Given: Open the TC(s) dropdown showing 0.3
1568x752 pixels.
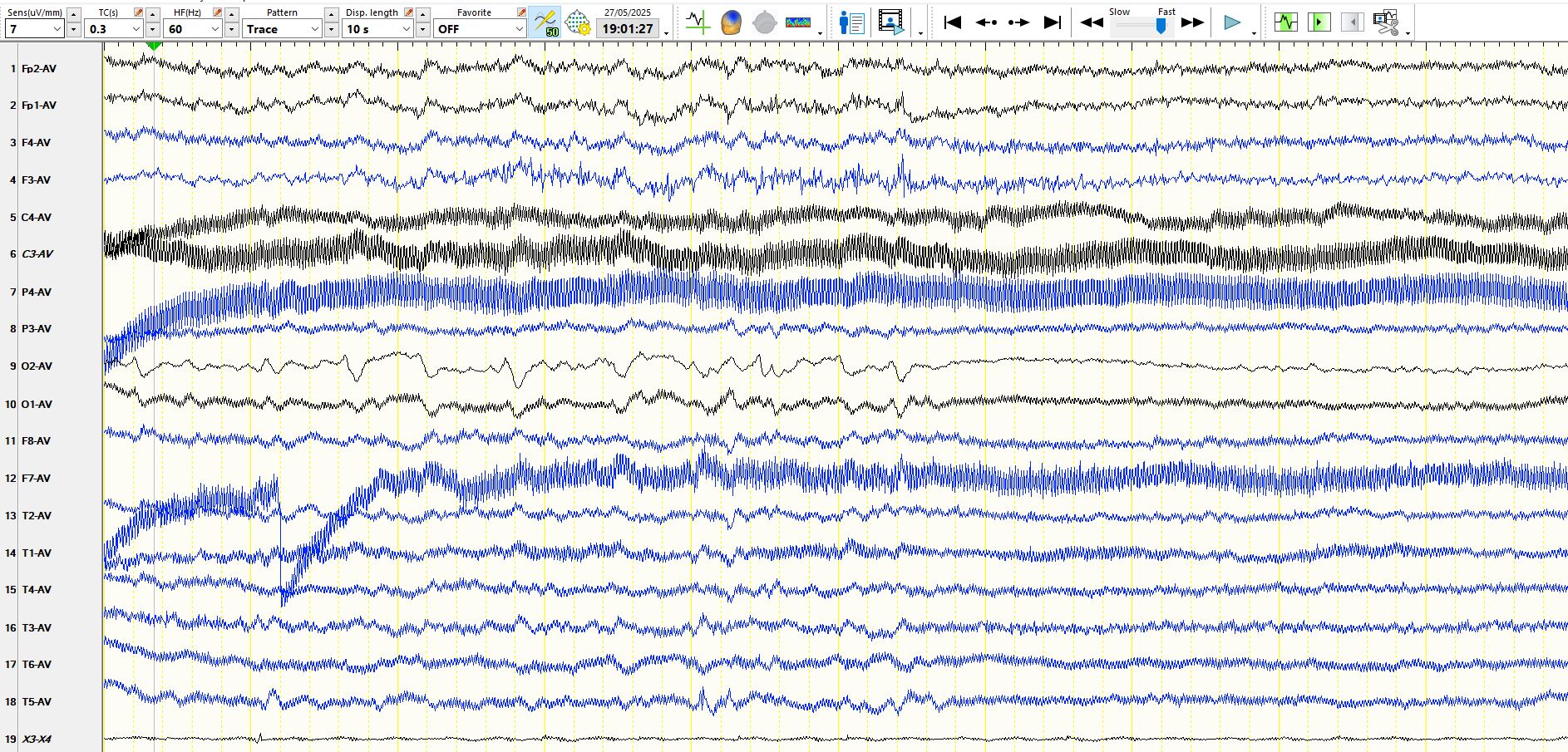Looking at the screenshot, I should point(114,29).
